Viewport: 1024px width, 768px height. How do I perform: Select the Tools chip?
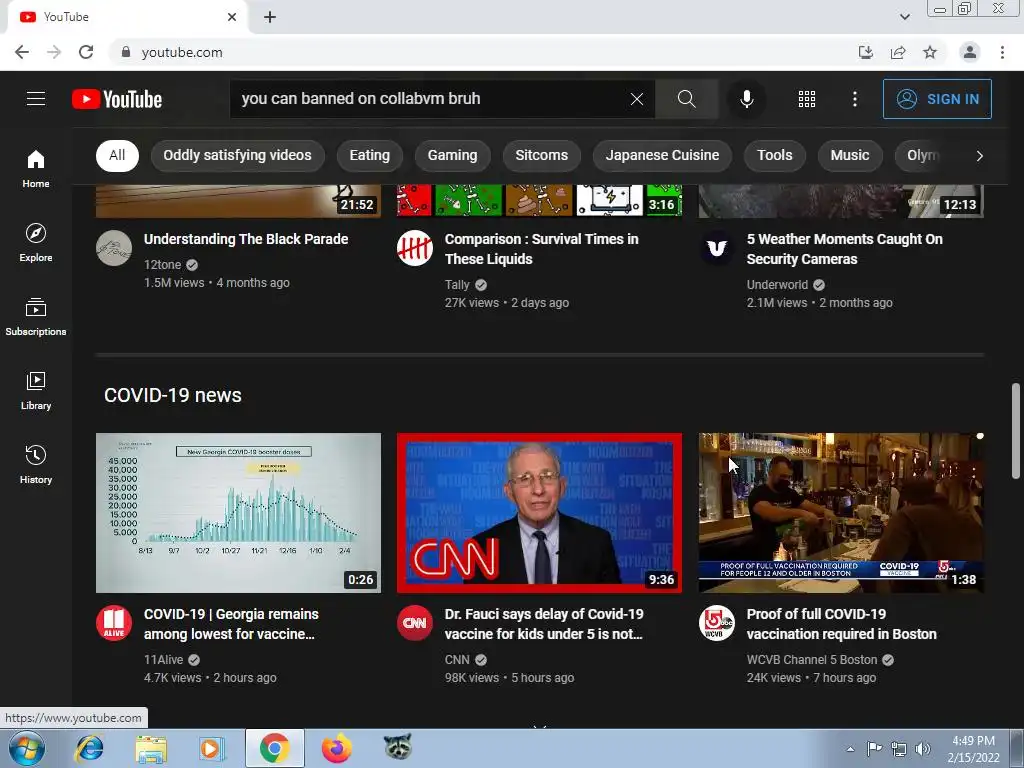(775, 155)
